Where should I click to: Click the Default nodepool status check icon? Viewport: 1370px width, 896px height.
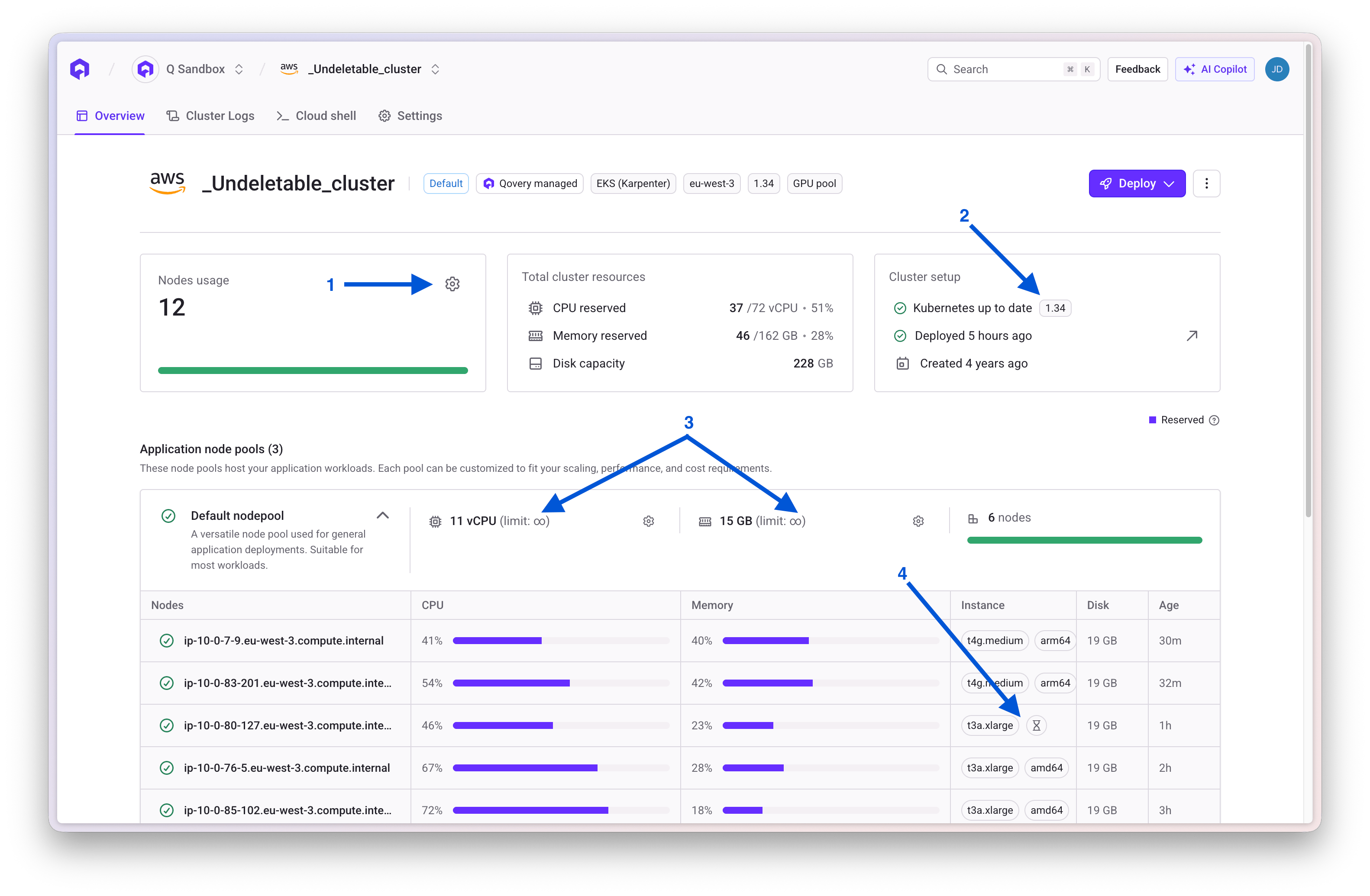click(x=168, y=516)
